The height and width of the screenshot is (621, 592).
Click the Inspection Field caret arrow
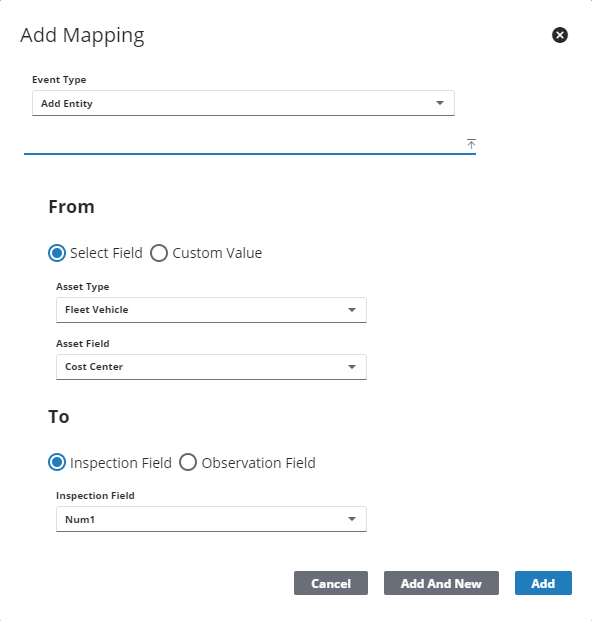[x=352, y=519]
